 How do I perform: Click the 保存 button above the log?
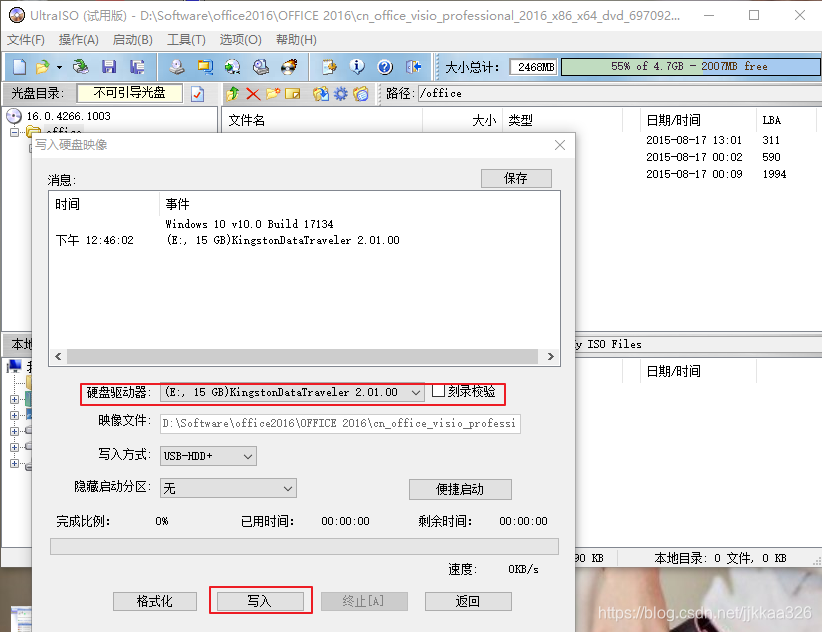click(516, 178)
